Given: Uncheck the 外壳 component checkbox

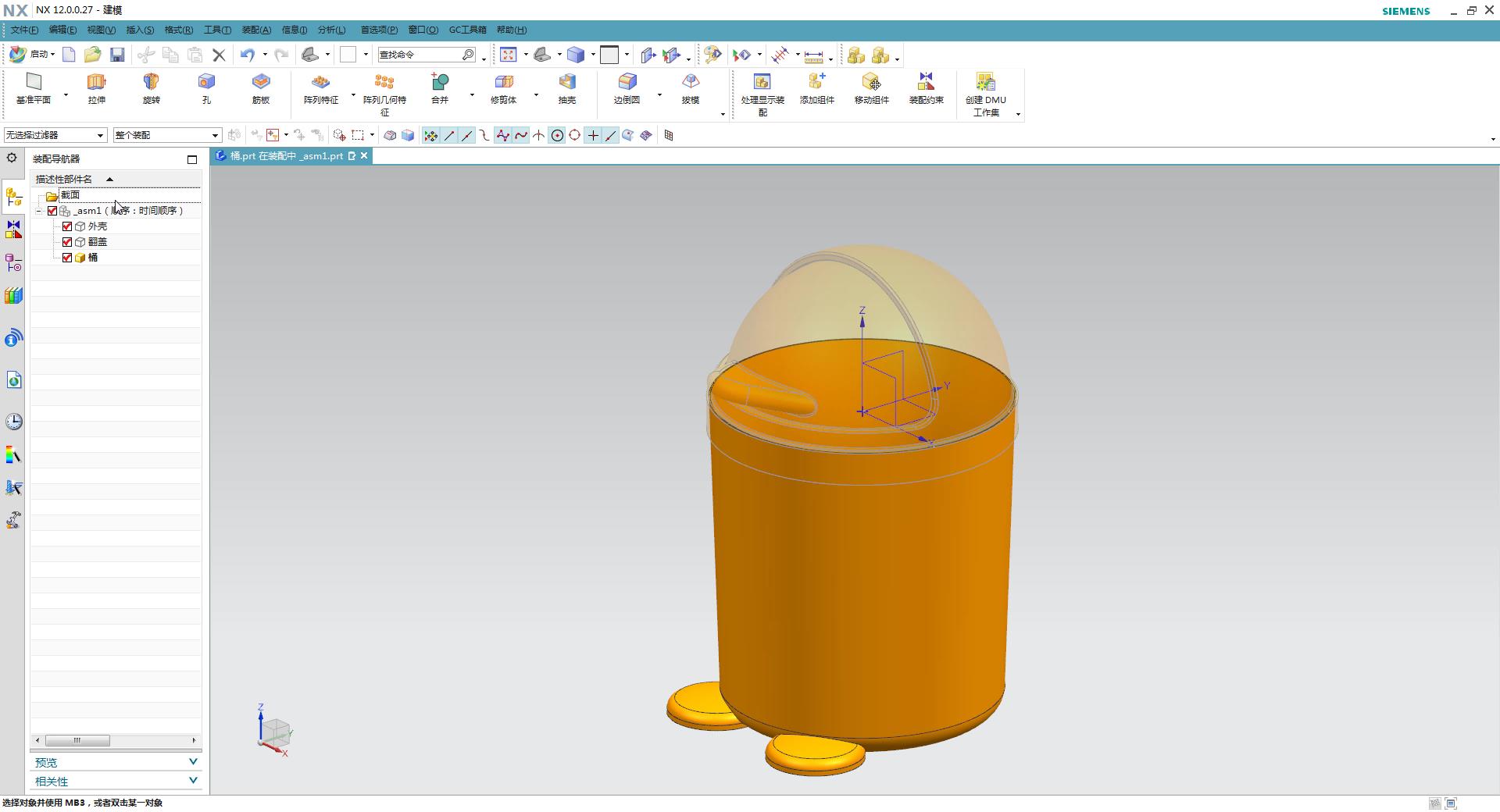Looking at the screenshot, I should (x=67, y=226).
